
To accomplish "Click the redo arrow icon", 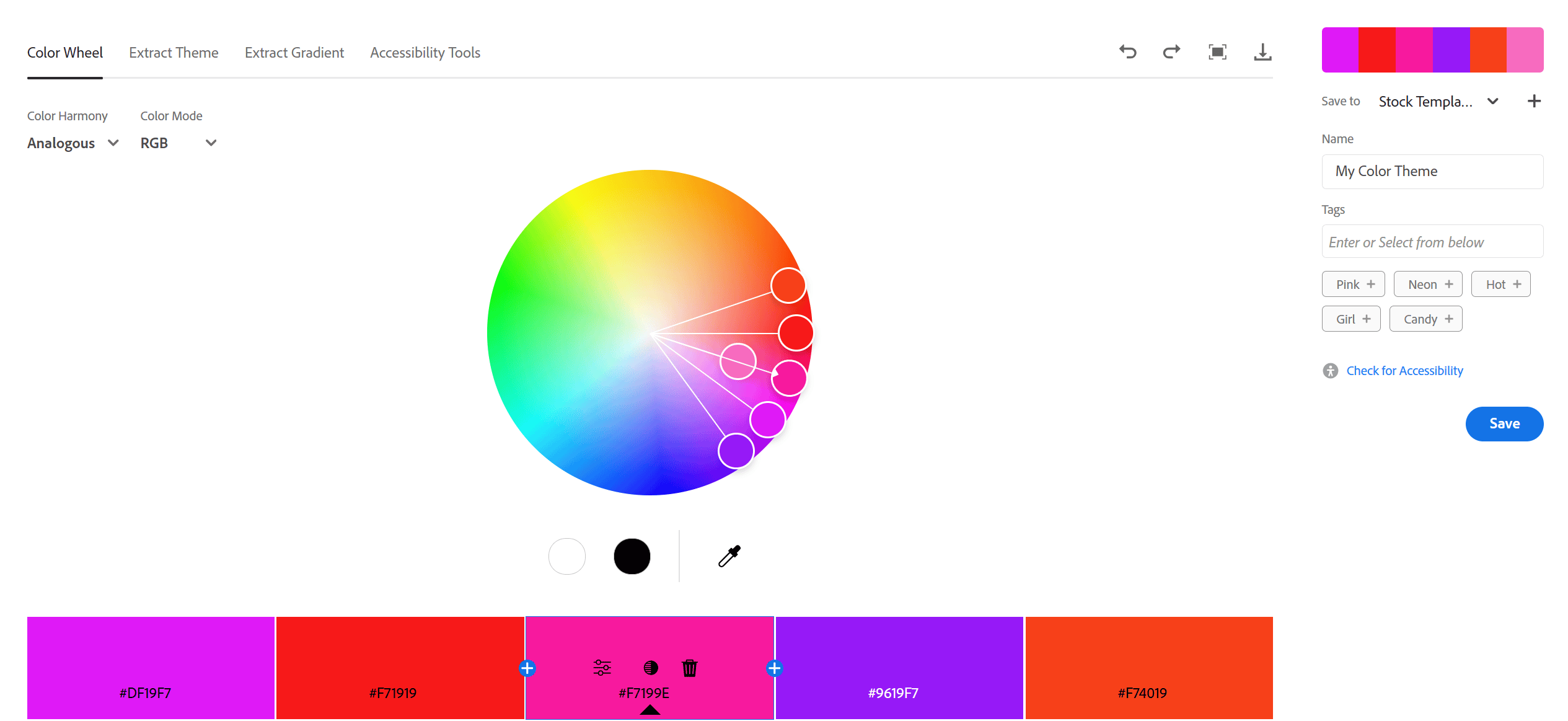I will coord(1171,52).
